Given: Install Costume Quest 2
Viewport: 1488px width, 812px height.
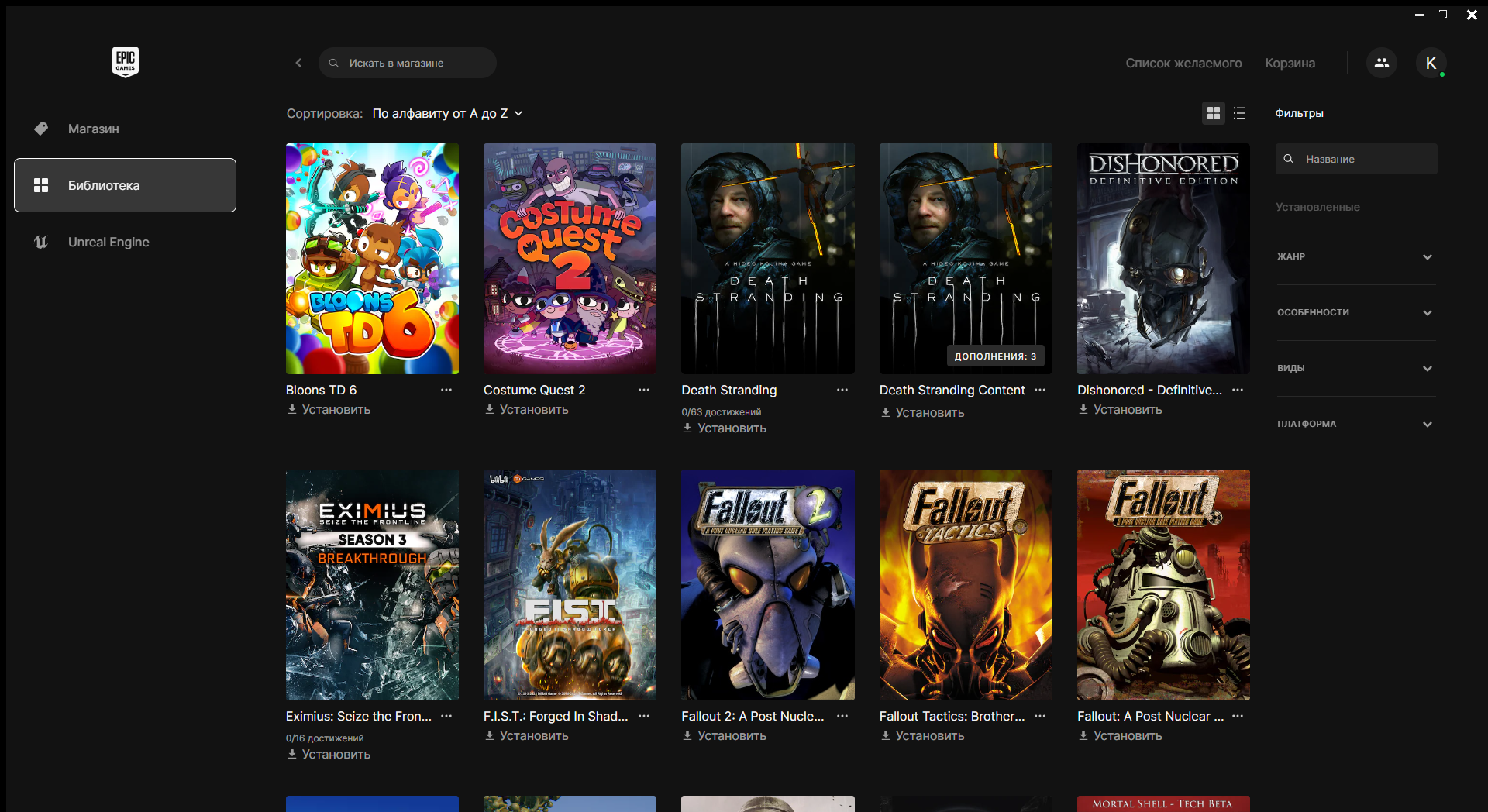Looking at the screenshot, I should 526,409.
